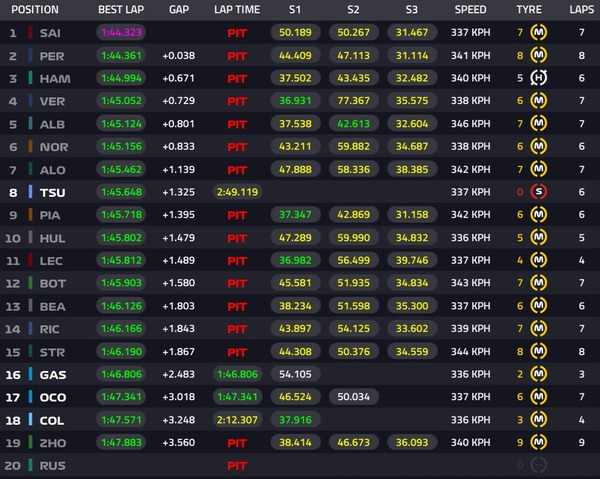Click Colapinto's 2:12.307 lap time
The width and height of the screenshot is (600, 479).
(236, 419)
